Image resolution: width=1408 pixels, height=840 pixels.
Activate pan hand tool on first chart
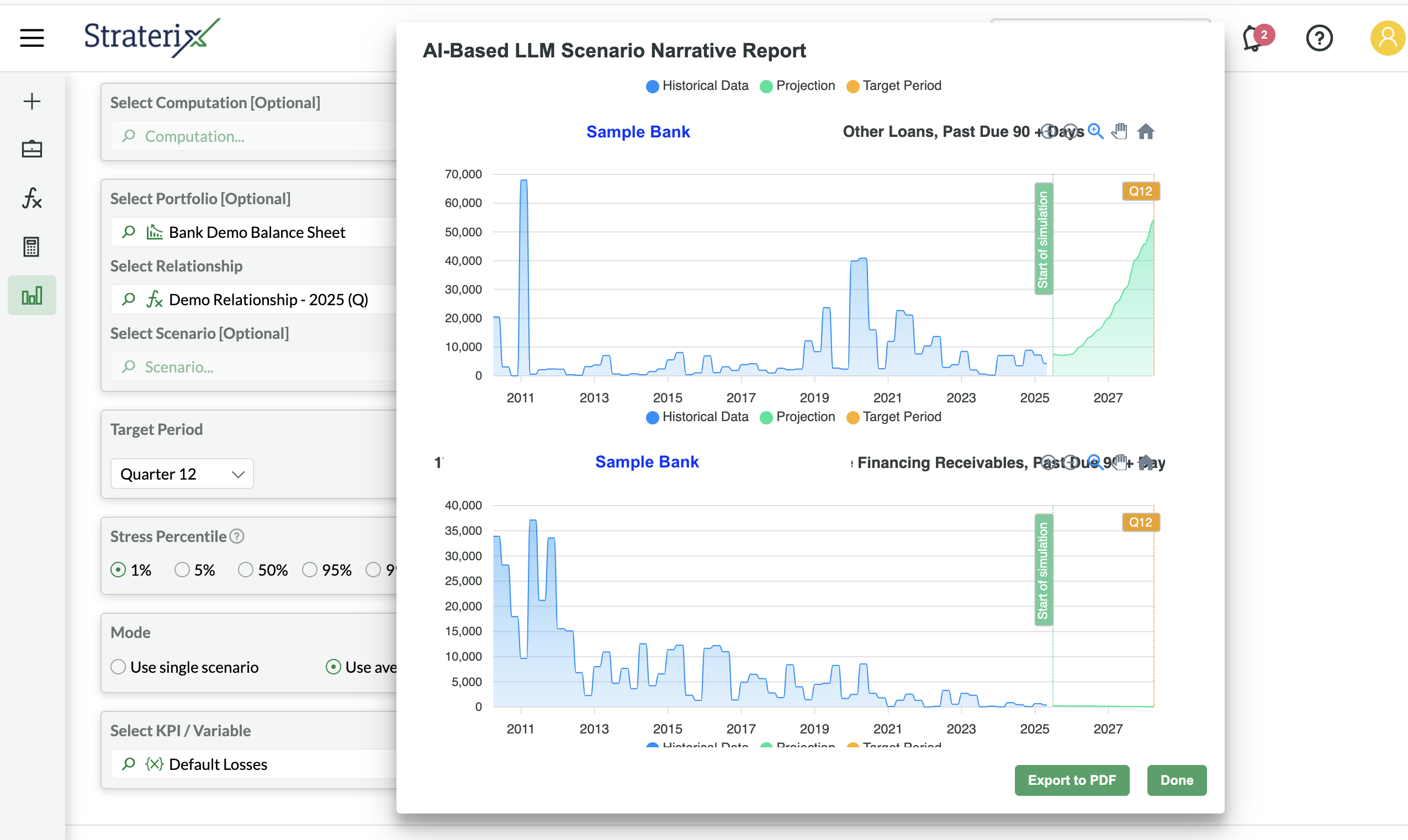[1119, 131]
